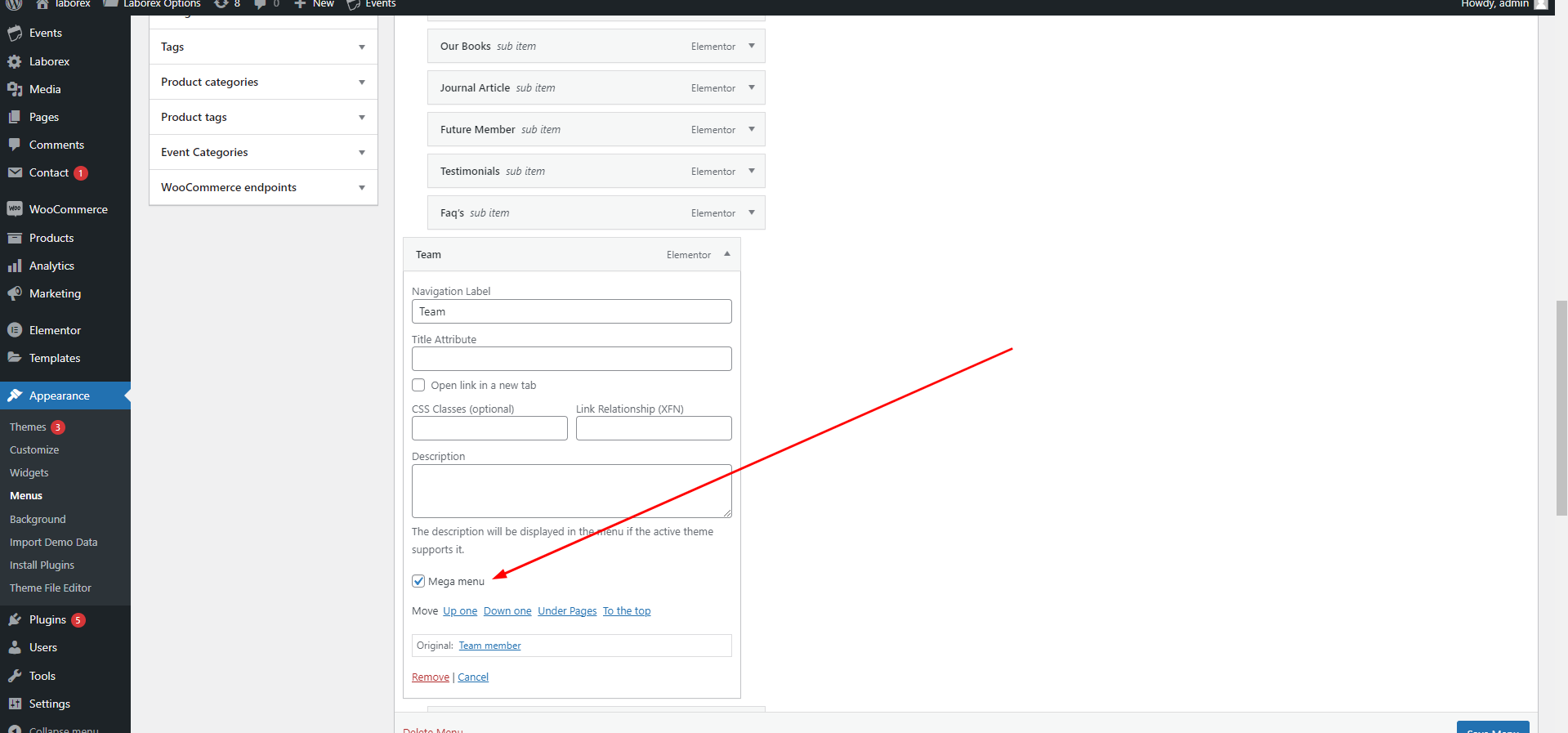Click the WordPress logo in admin bar
The height and width of the screenshot is (733, 1568).
point(14,3)
